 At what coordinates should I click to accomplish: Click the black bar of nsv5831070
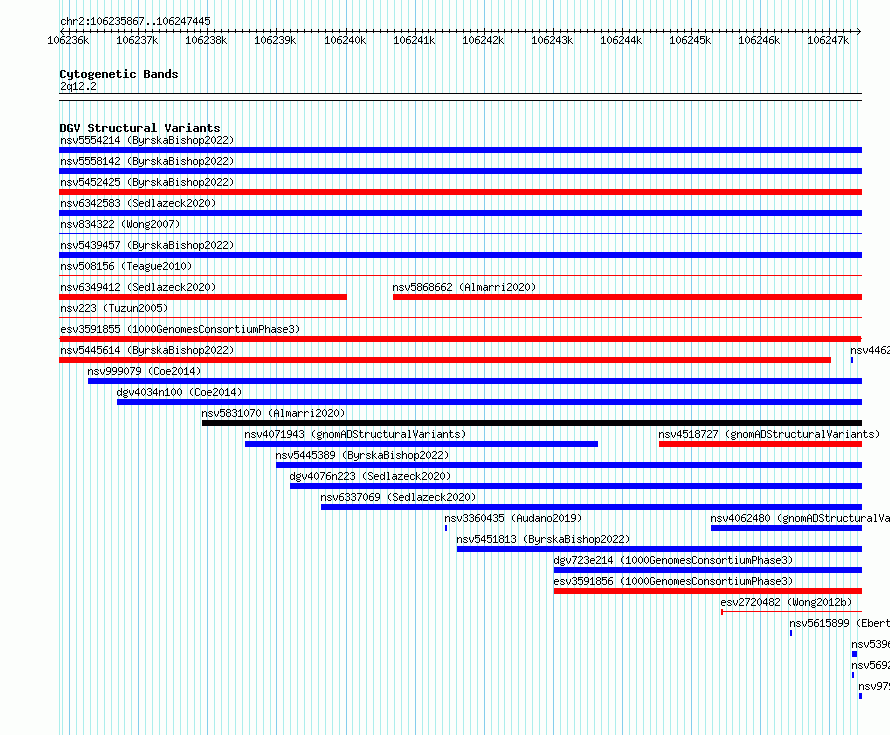[x=532, y=423]
